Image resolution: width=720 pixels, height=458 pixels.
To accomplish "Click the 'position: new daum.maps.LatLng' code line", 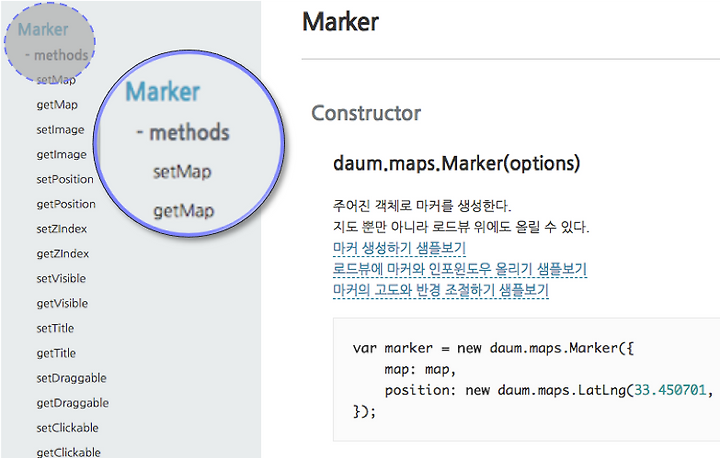I will (x=549, y=390).
